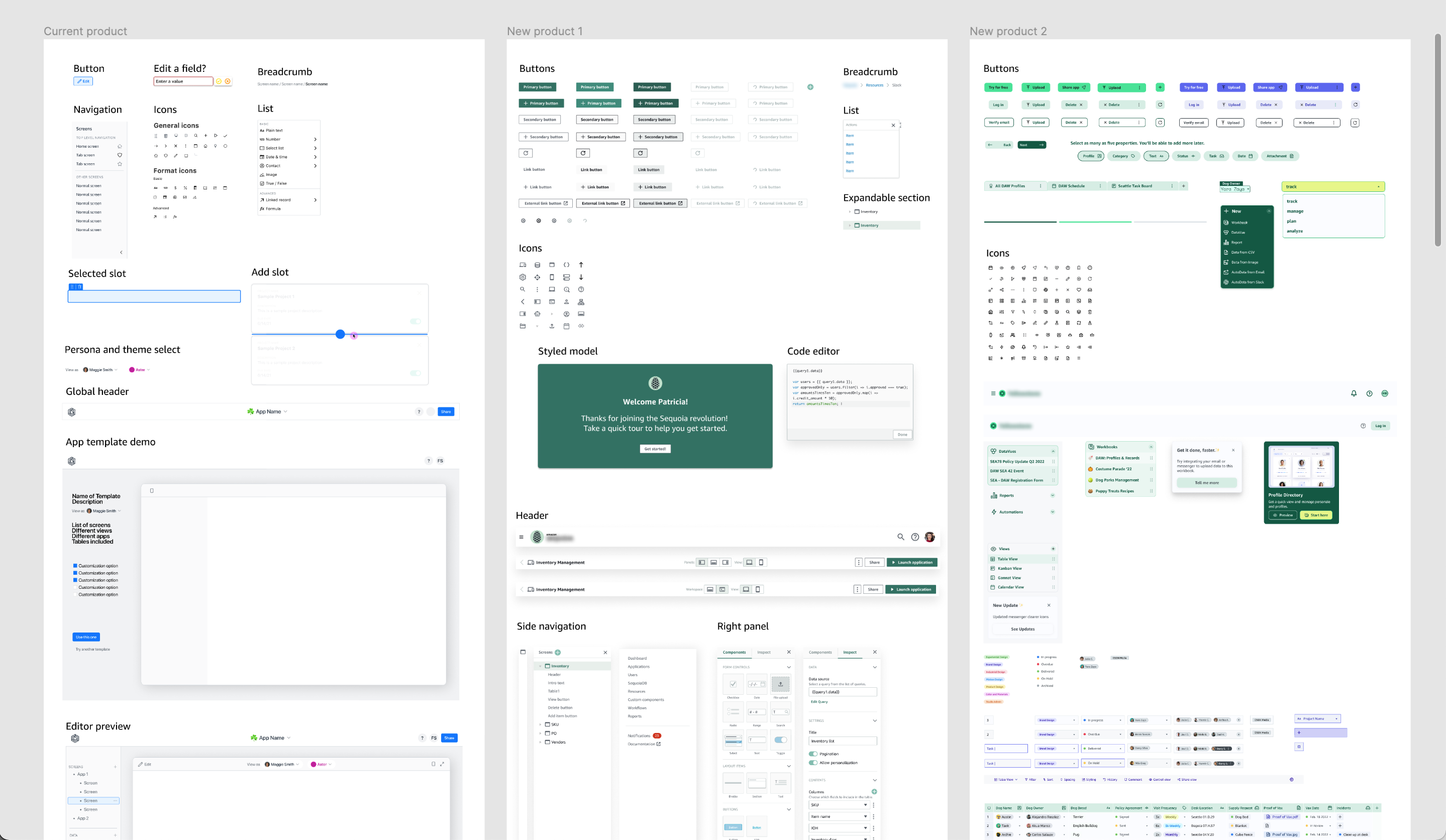Image resolution: width=1446 pixels, height=840 pixels.
Task: Toggle the Text property chip
Action: [1156, 156]
